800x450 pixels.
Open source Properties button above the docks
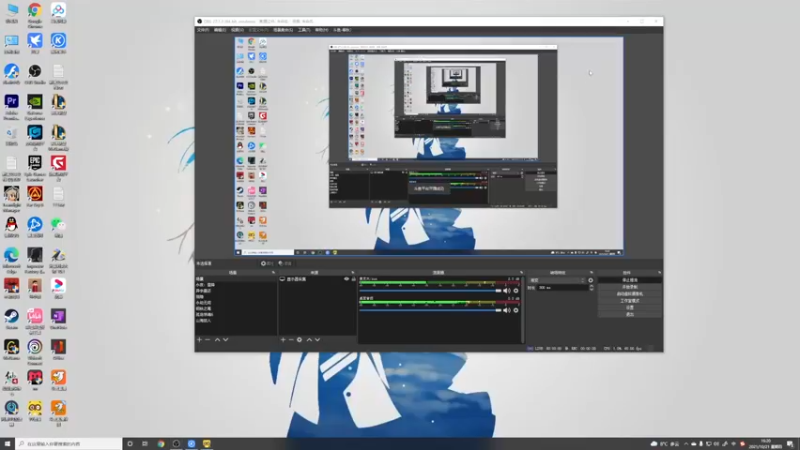point(267,263)
